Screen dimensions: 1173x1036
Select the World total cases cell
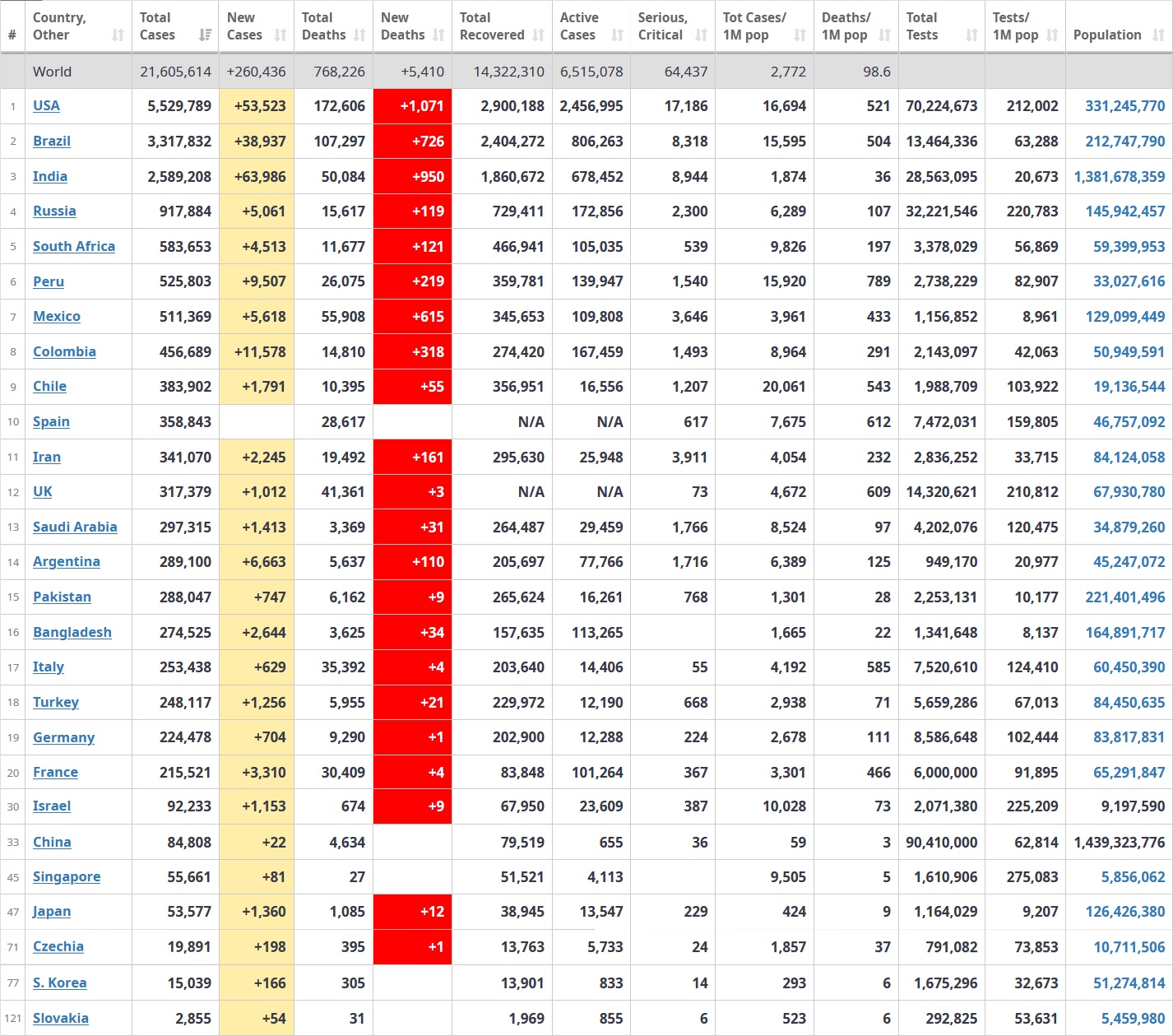175,72
